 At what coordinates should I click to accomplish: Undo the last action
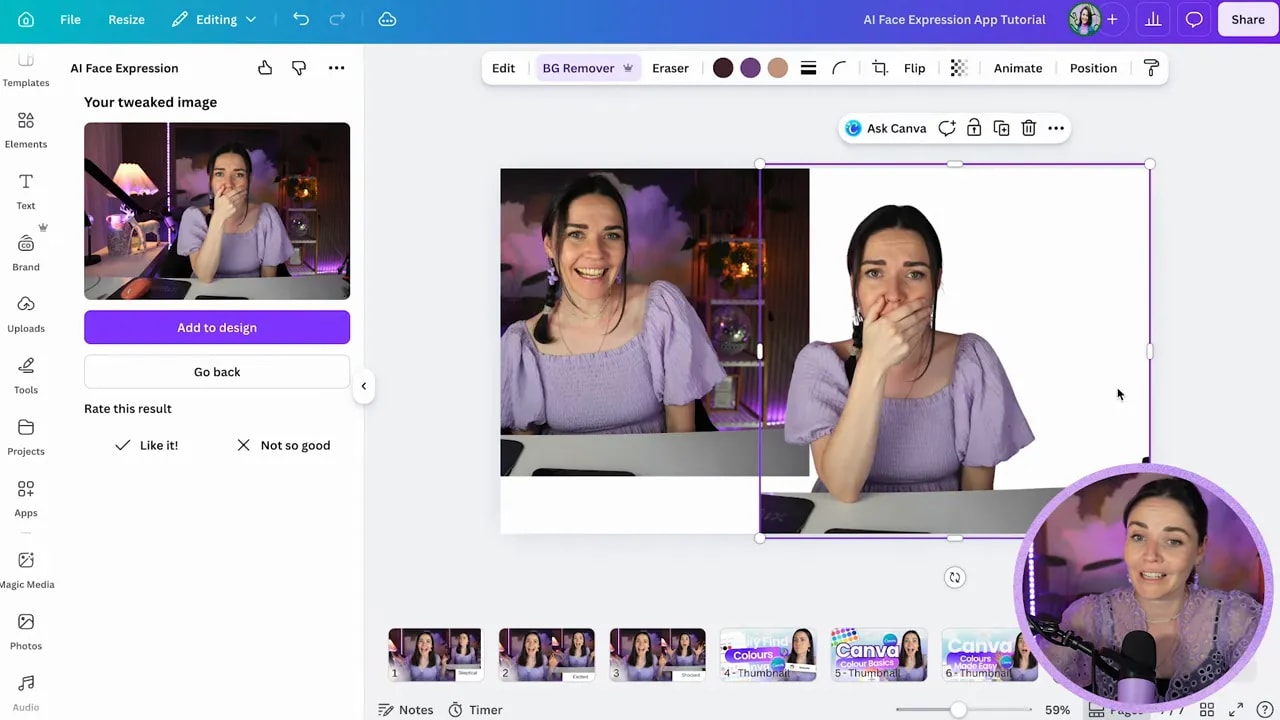[301, 19]
